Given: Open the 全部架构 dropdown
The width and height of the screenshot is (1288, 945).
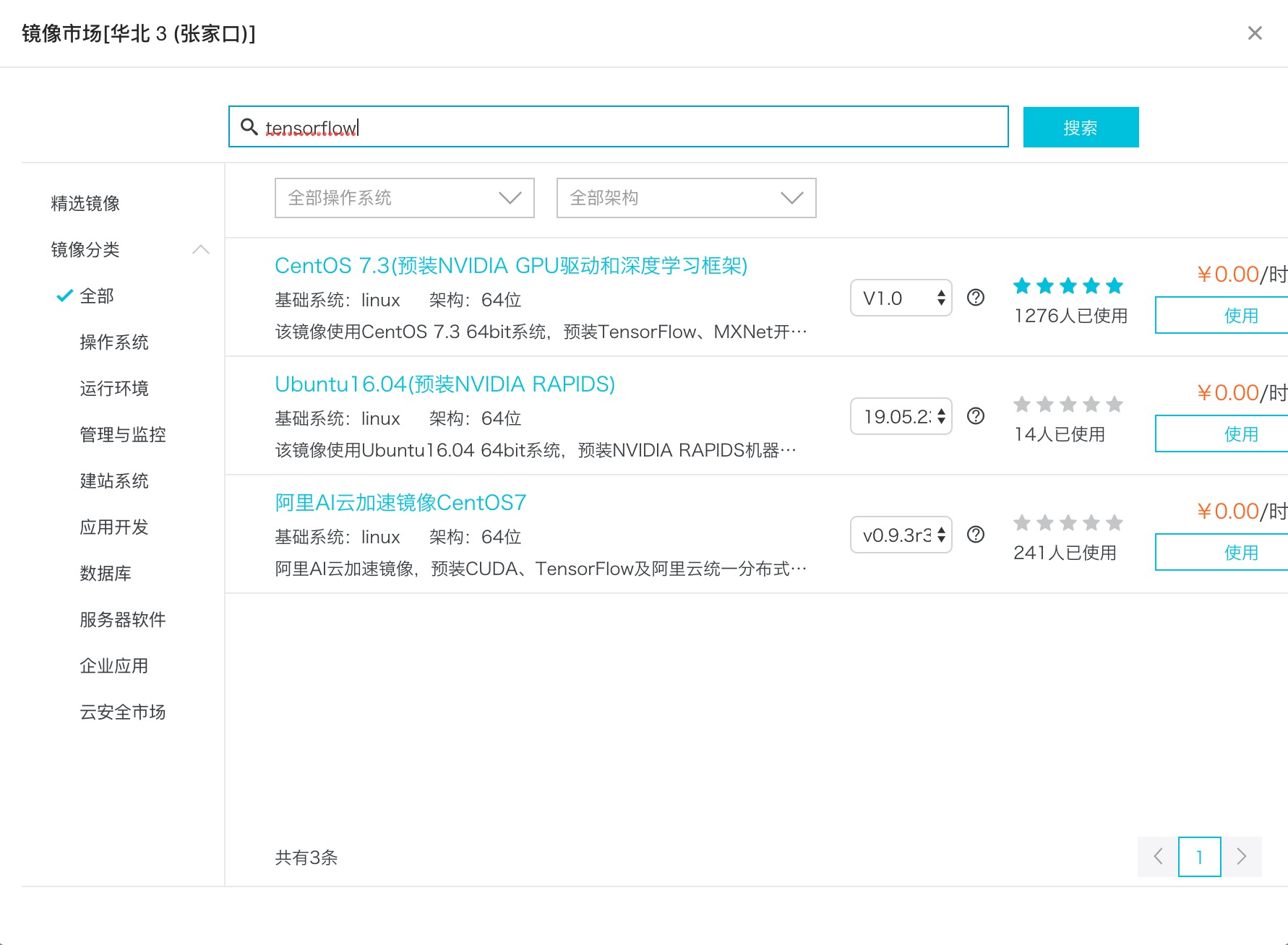Looking at the screenshot, I should 687,198.
